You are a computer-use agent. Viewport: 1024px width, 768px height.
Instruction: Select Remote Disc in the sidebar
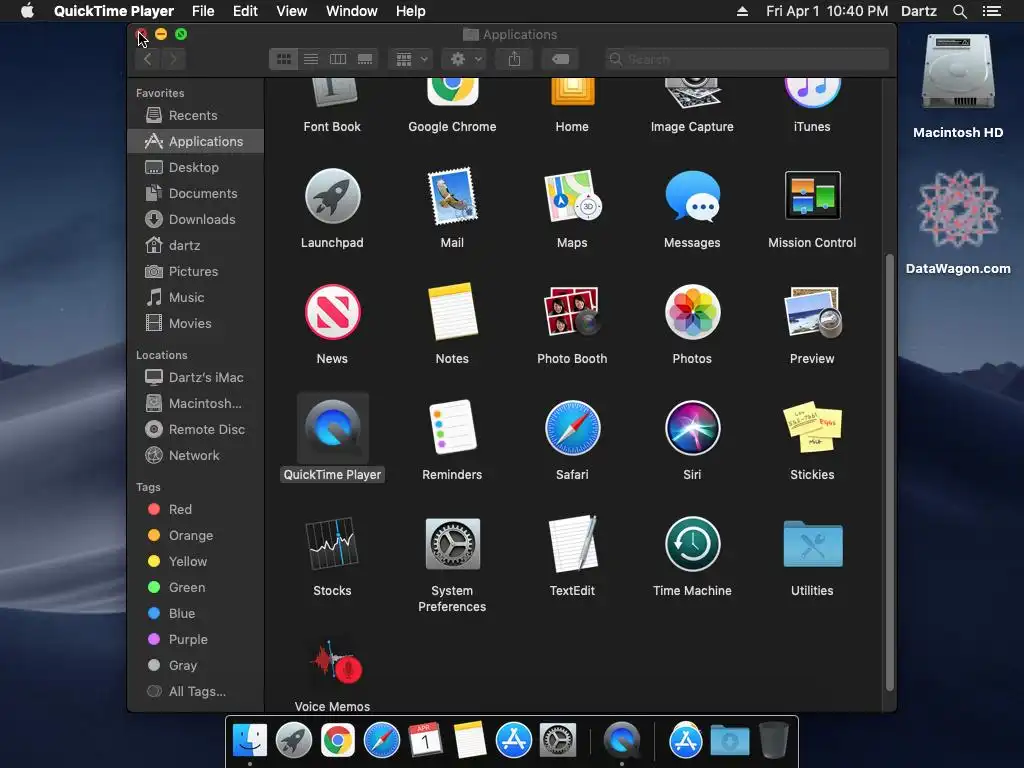point(196,429)
